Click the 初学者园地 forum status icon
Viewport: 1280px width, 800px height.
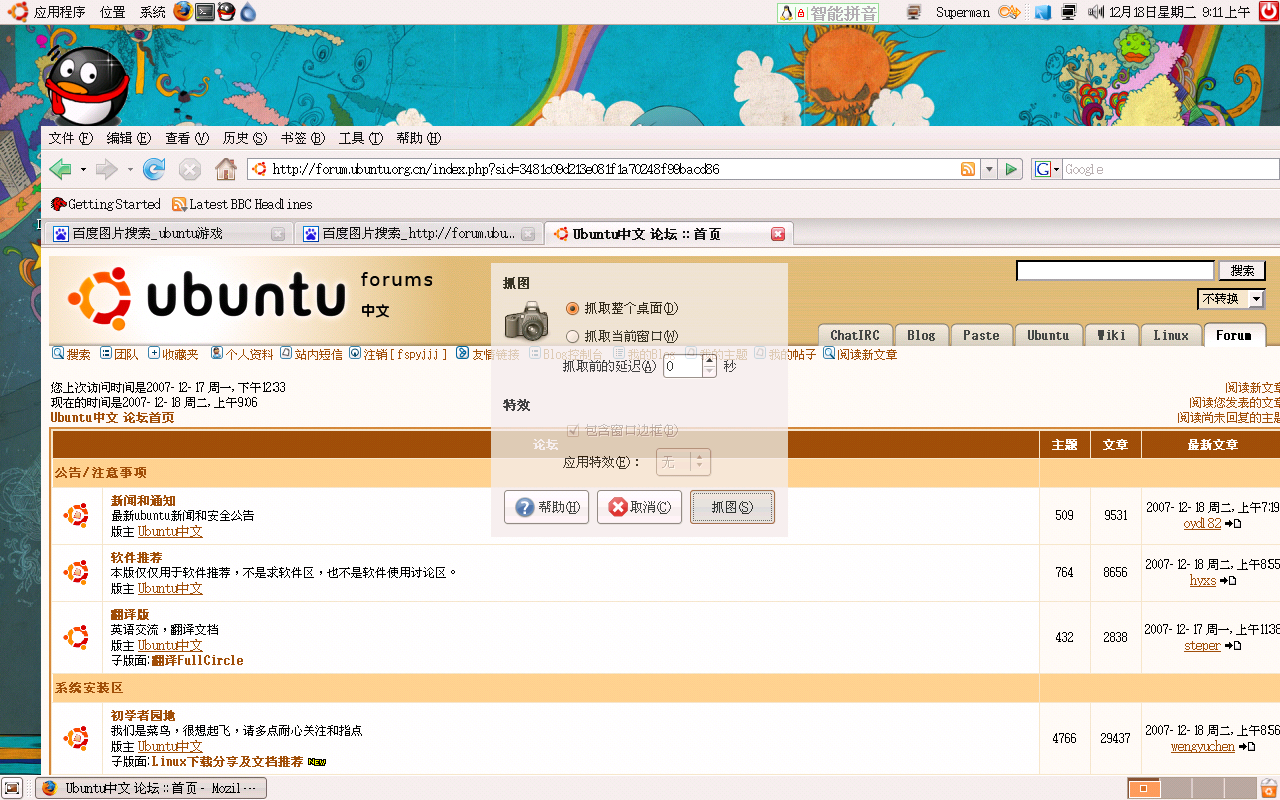[76, 738]
